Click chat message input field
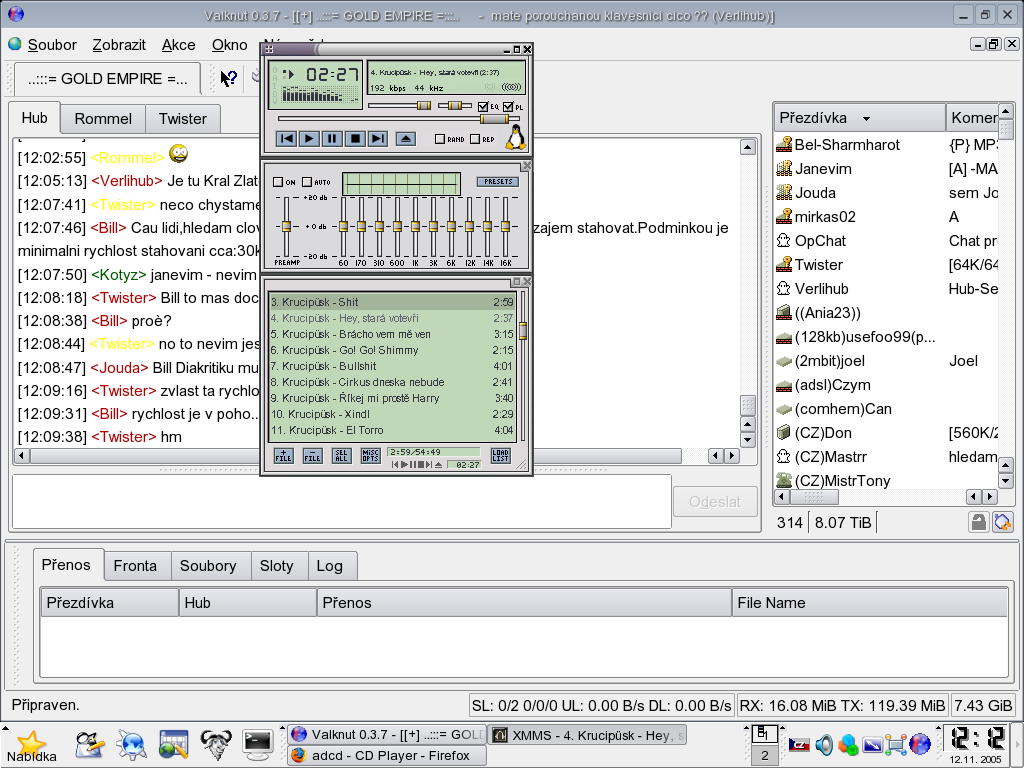This screenshot has height=768, width=1024. coord(342,502)
